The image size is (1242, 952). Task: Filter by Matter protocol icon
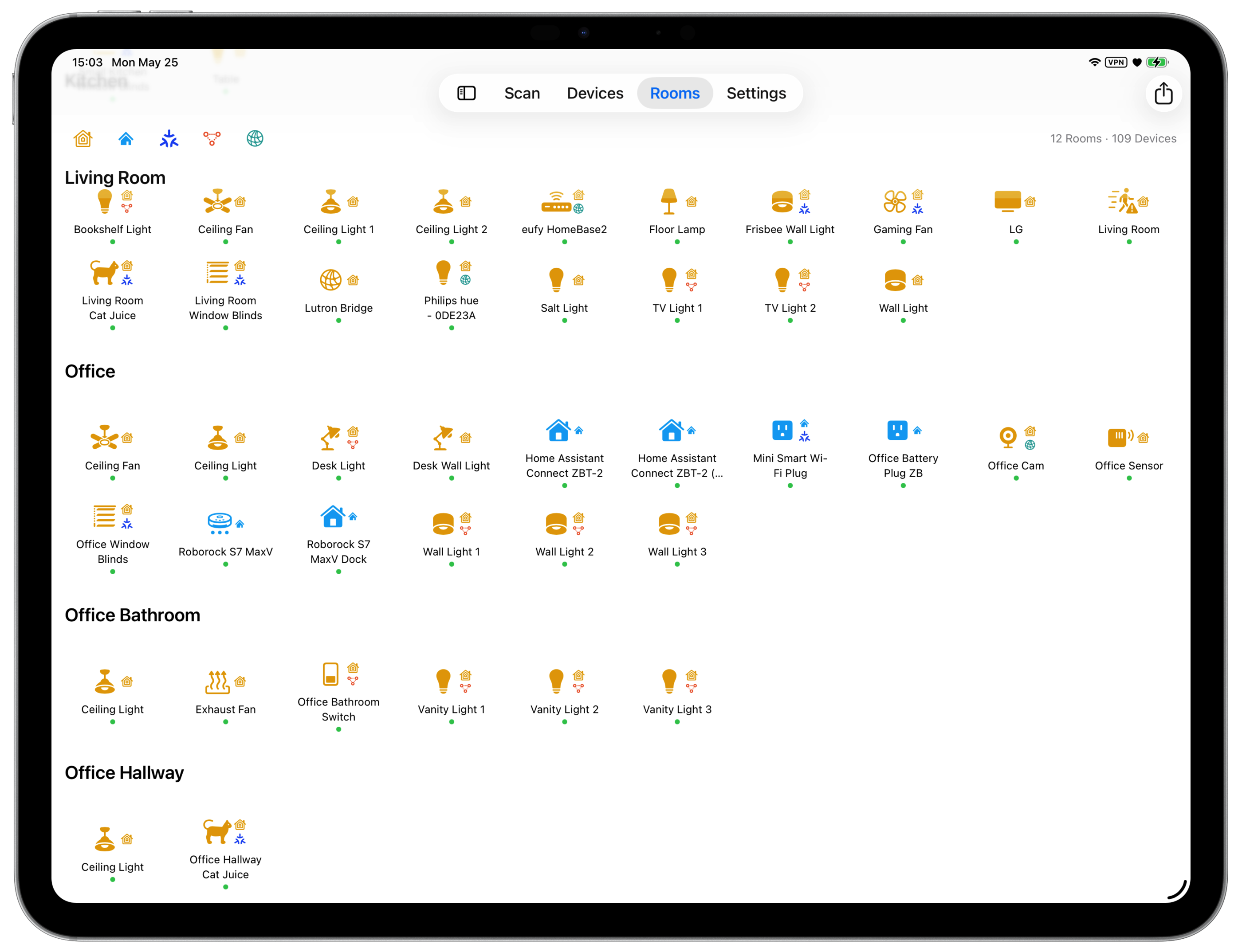click(x=169, y=138)
